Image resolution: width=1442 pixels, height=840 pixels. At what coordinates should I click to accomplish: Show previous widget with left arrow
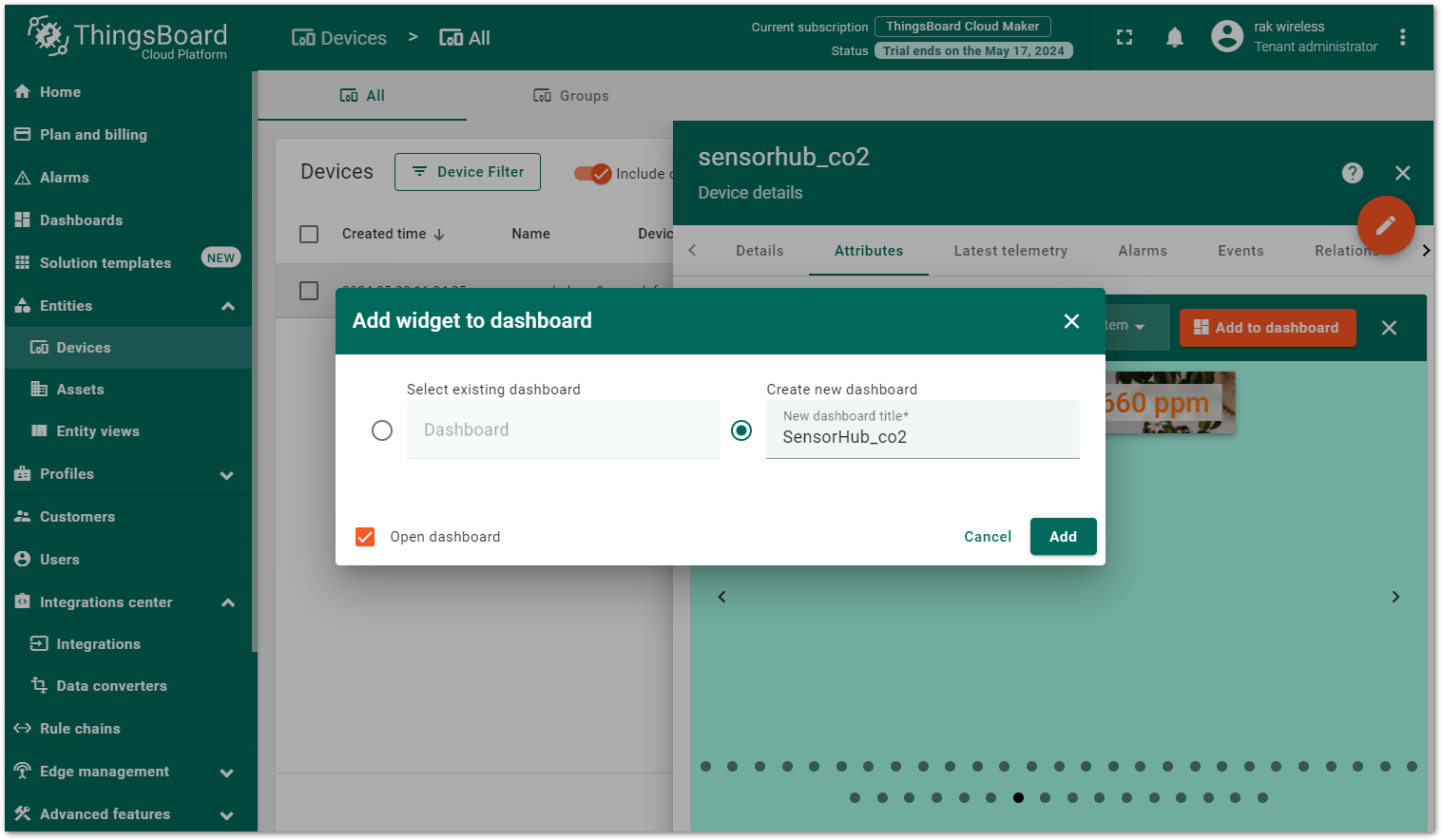[722, 597]
